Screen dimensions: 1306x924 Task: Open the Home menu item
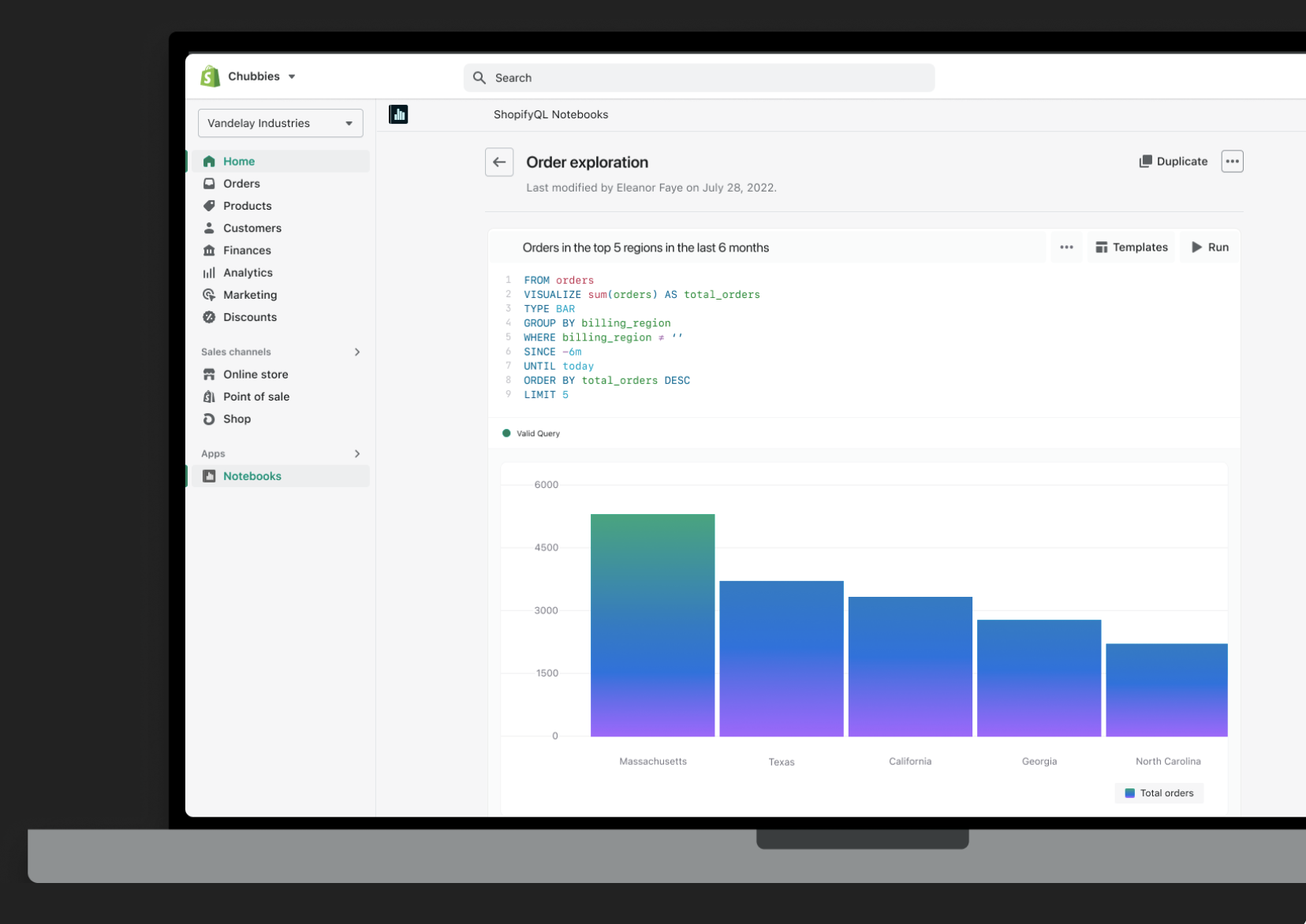click(280, 161)
